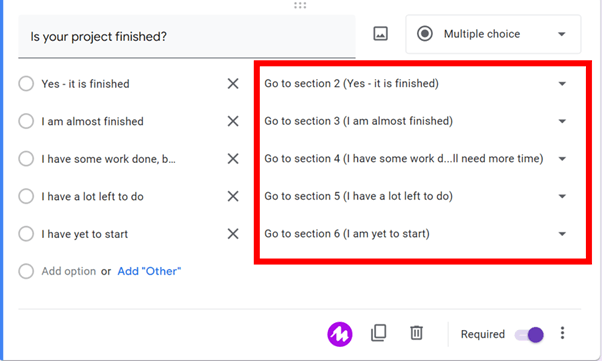Choose the "I am almost finished" radio button
Image resolution: width=602 pixels, height=361 pixels.
click(26, 121)
